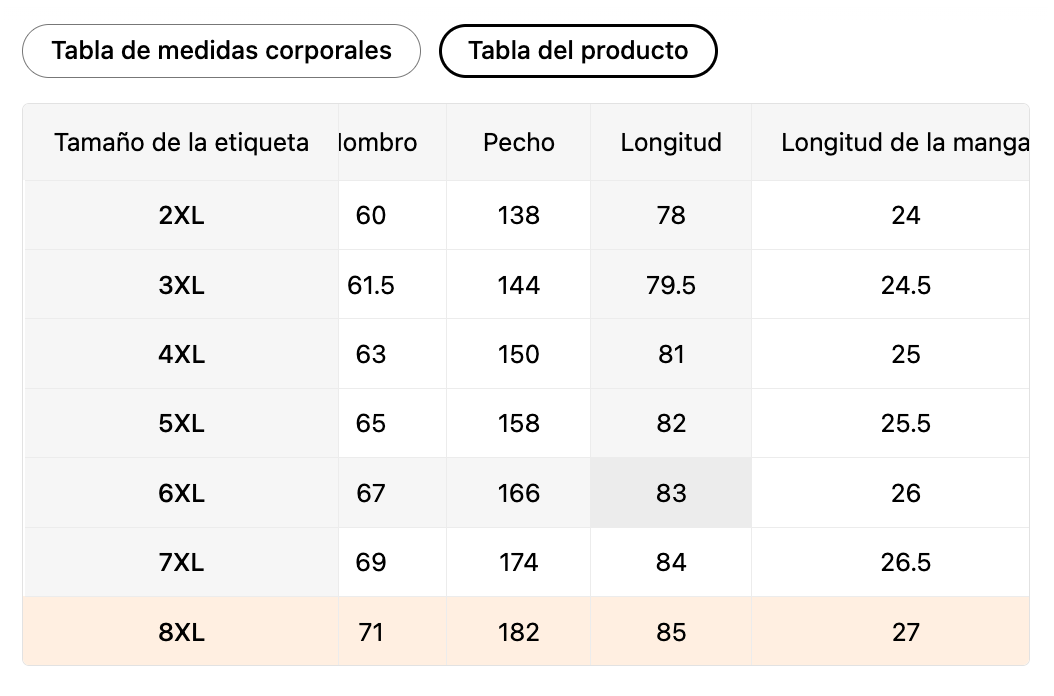
Task: Select the 6XL size row label
Action: (181, 494)
